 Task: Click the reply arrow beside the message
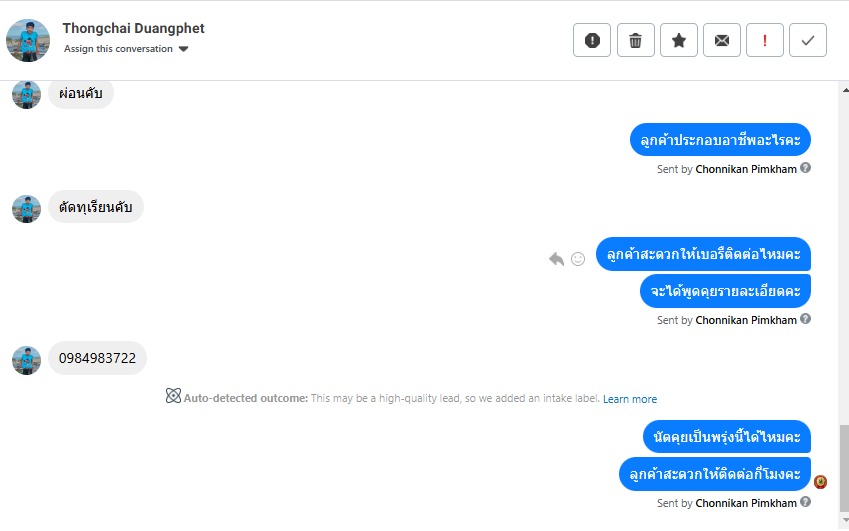557,259
